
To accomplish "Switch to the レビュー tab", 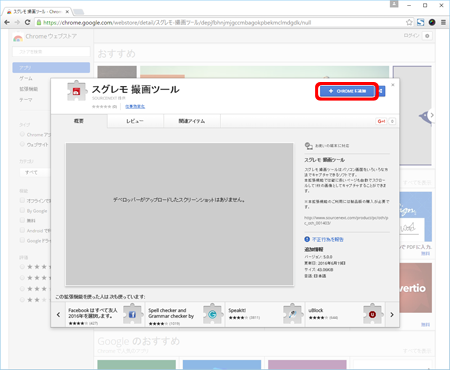I will pyautogui.click(x=135, y=121).
